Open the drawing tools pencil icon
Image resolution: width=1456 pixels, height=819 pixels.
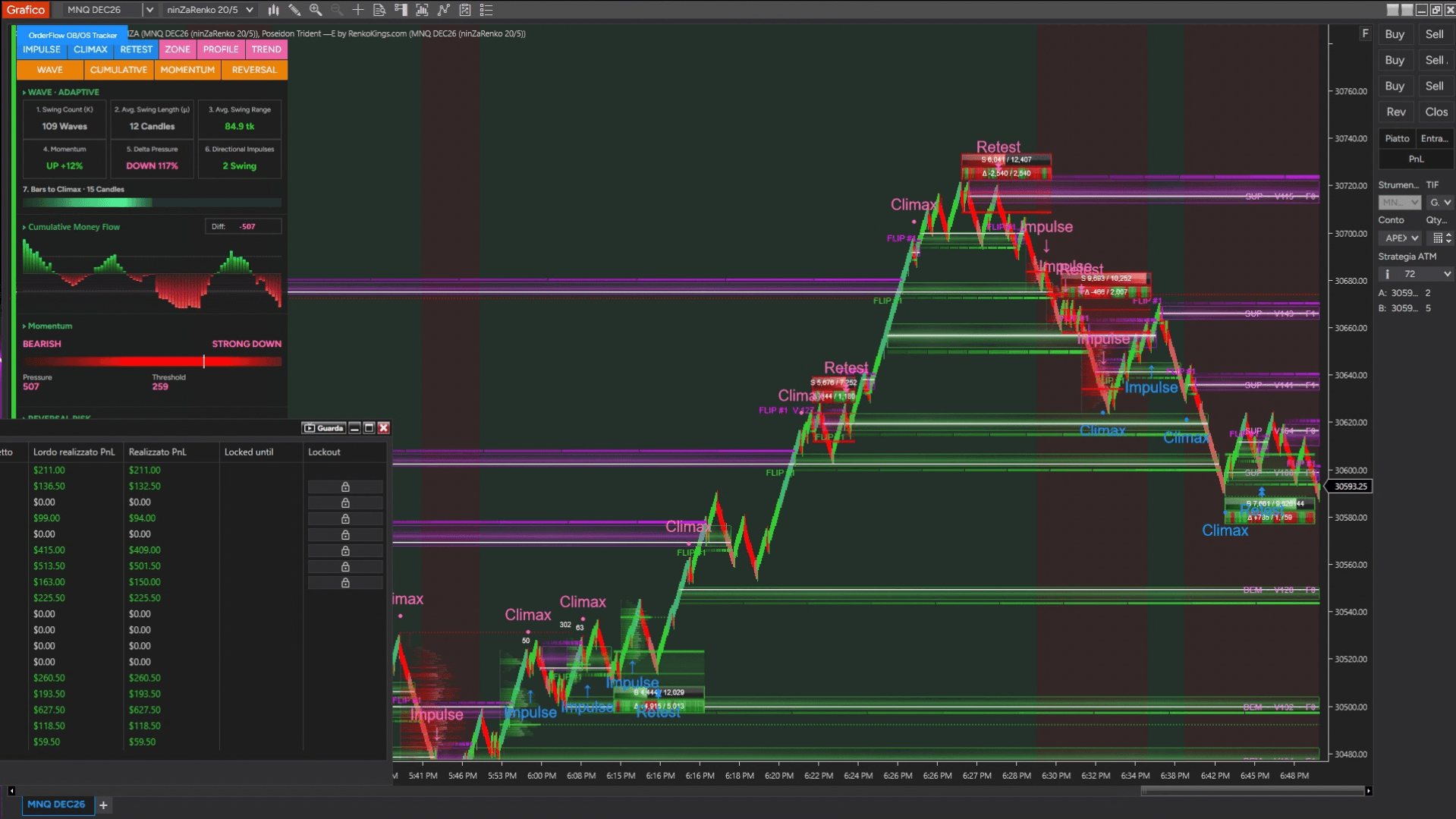click(x=294, y=10)
